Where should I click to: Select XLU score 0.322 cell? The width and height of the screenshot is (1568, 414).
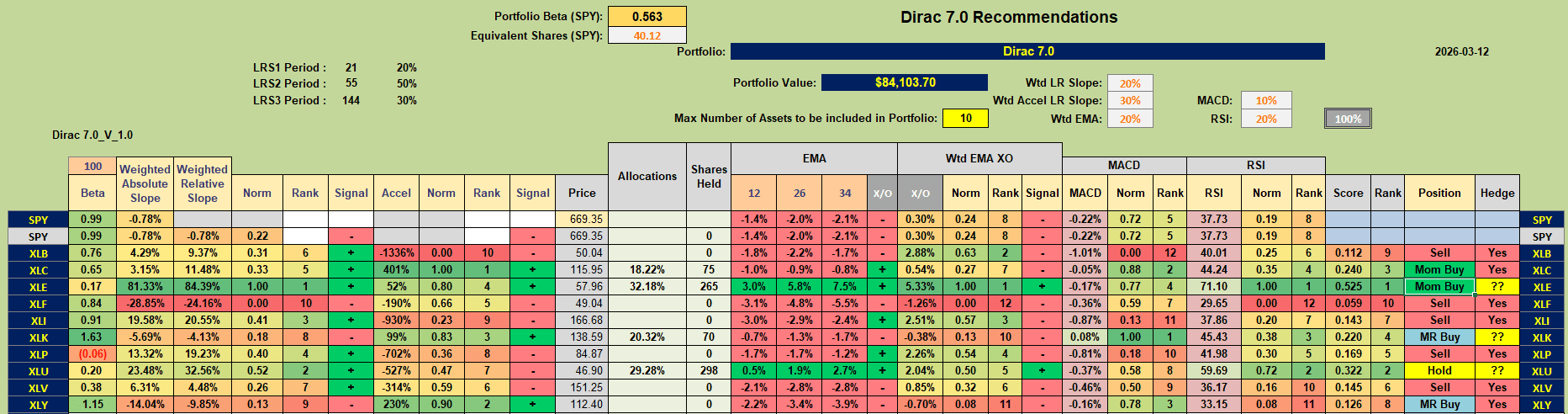click(x=1348, y=371)
